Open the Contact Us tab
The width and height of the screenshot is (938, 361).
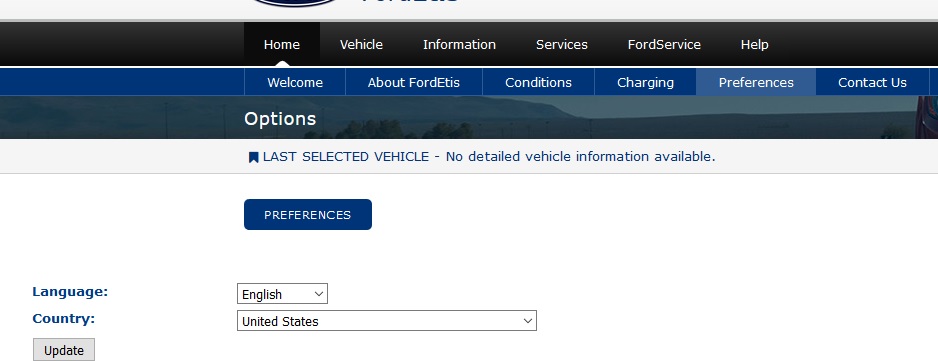(x=872, y=83)
